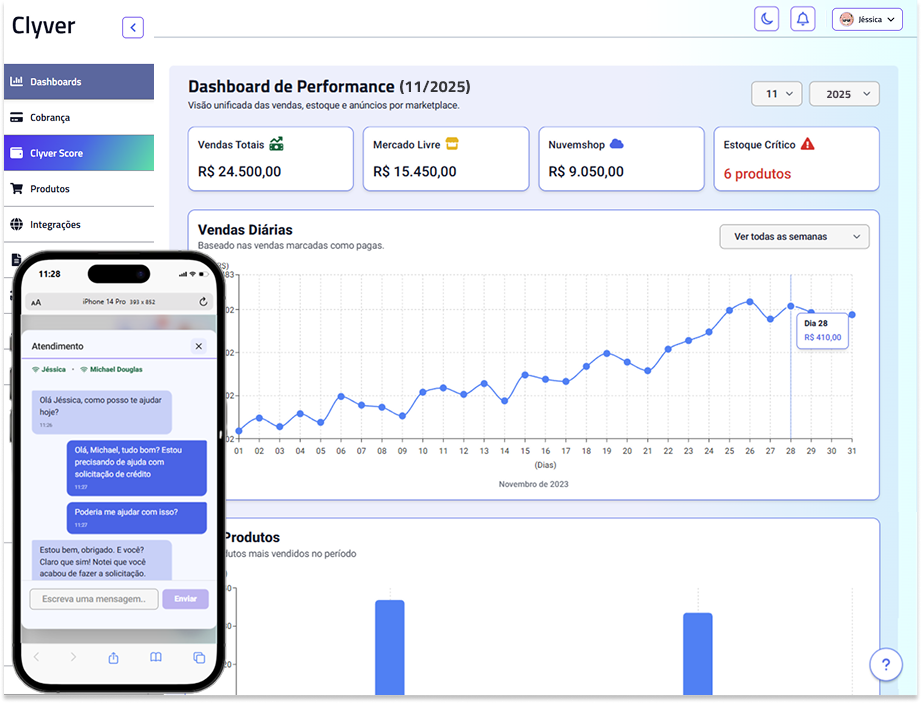Viewport: 922px width, 704px height.
Task: Tap the share icon in phone toolbar
Action: pos(113,657)
